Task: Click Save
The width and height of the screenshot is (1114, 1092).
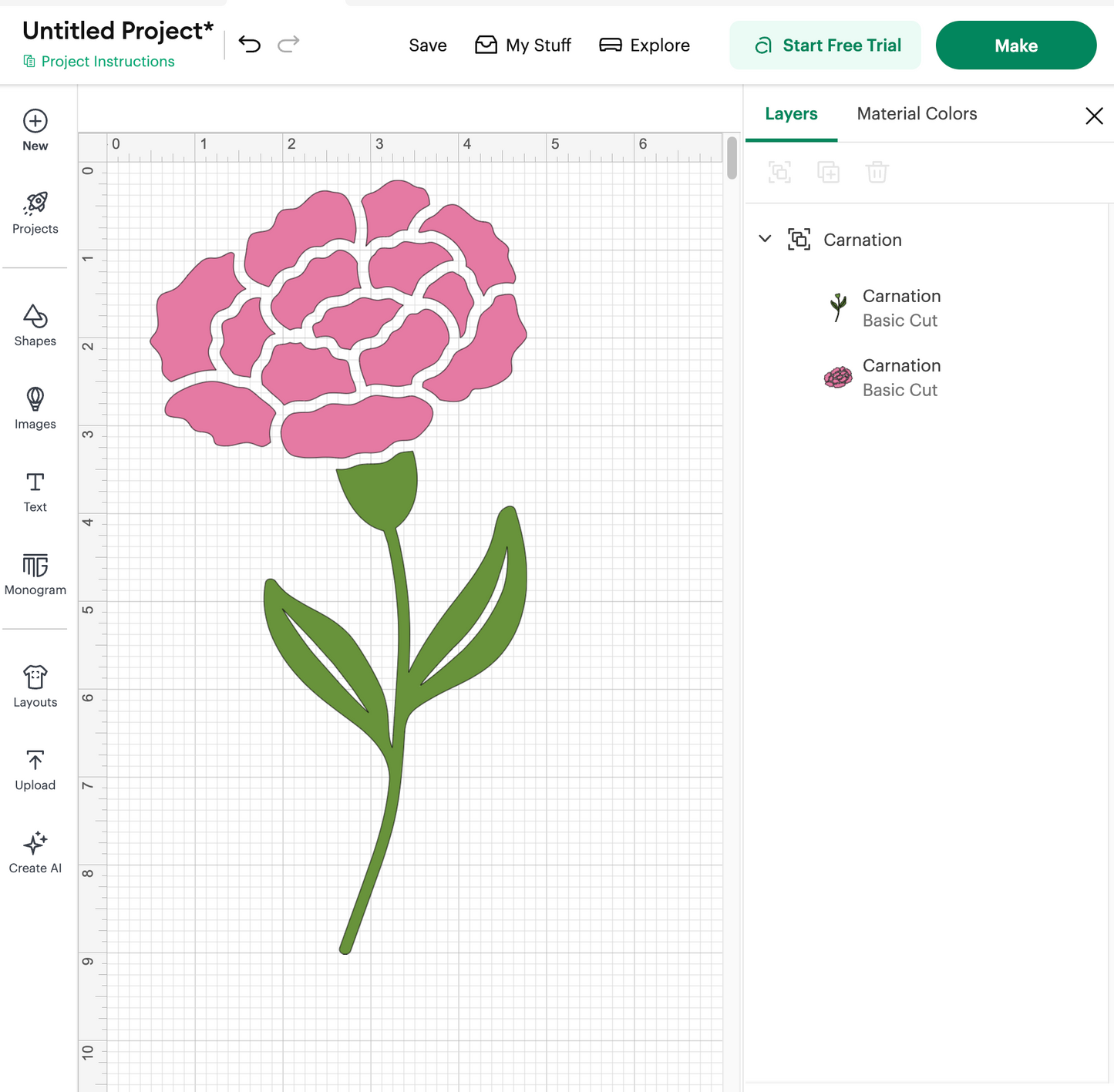Action: click(x=428, y=45)
